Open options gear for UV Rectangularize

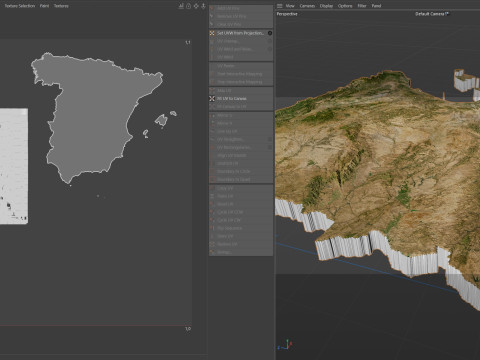(270, 147)
